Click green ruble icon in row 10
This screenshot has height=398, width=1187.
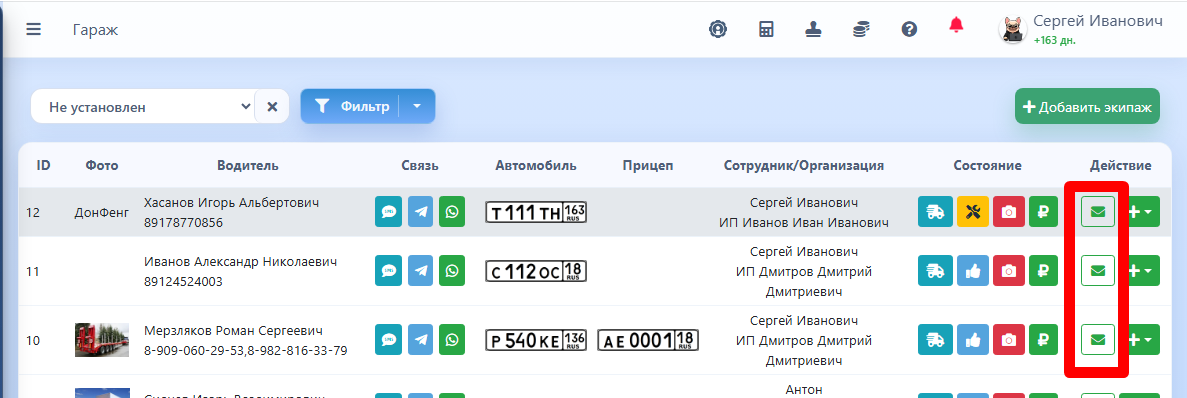pyautogui.click(x=1043, y=340)
